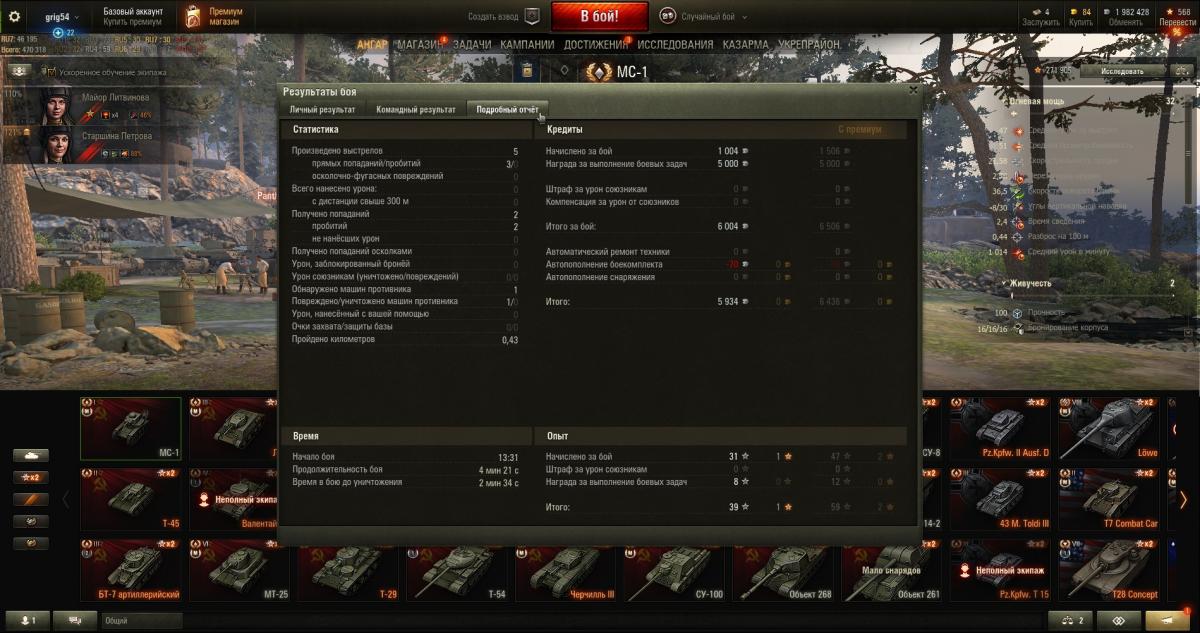Open the МАГАЗИН menu section

click(x=420, y=45)
